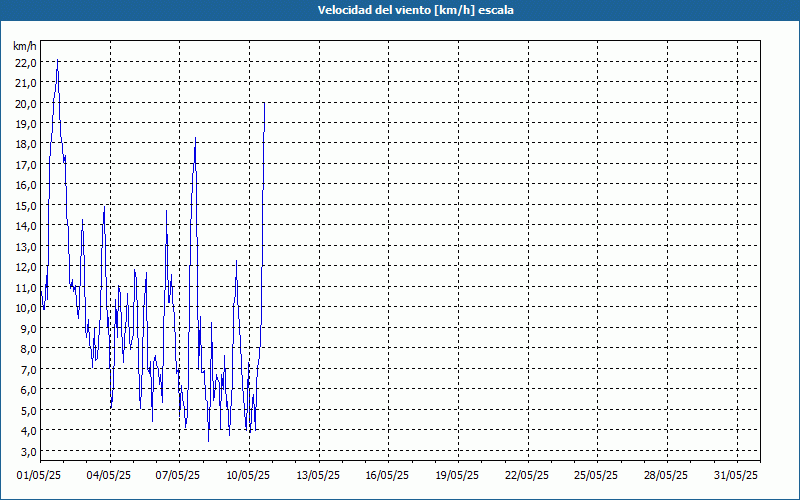800x500 pixels.
Task: Select the 31/05/25 date label
Action: click(736, 475)
